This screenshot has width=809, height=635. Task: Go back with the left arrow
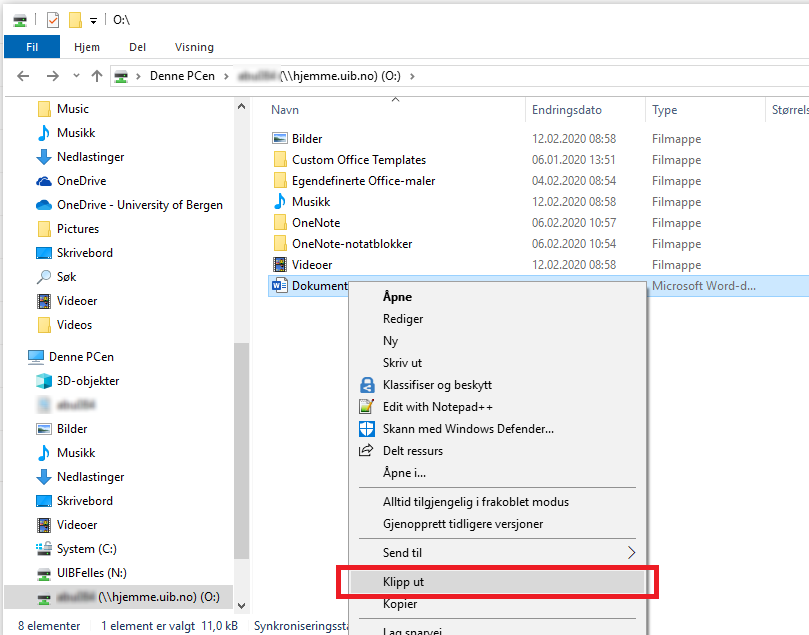[x=23, y=76]
